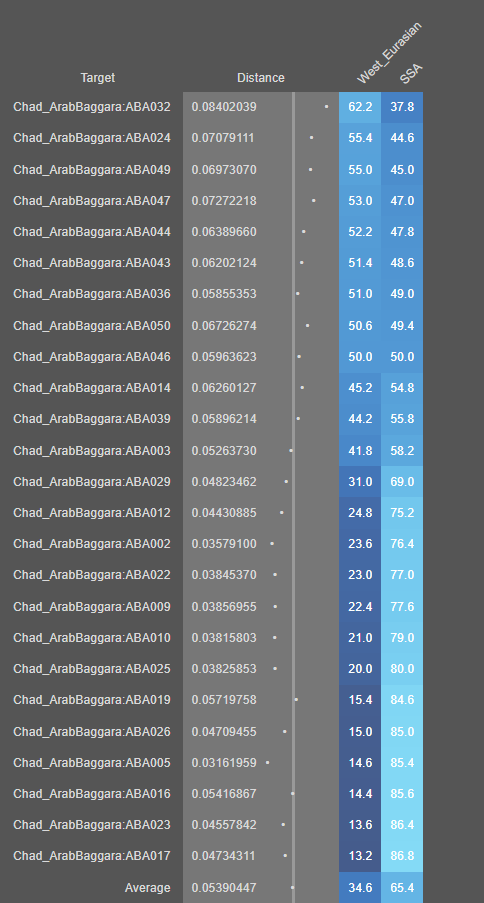Click distance value 0.06973070

coord(224,170)
